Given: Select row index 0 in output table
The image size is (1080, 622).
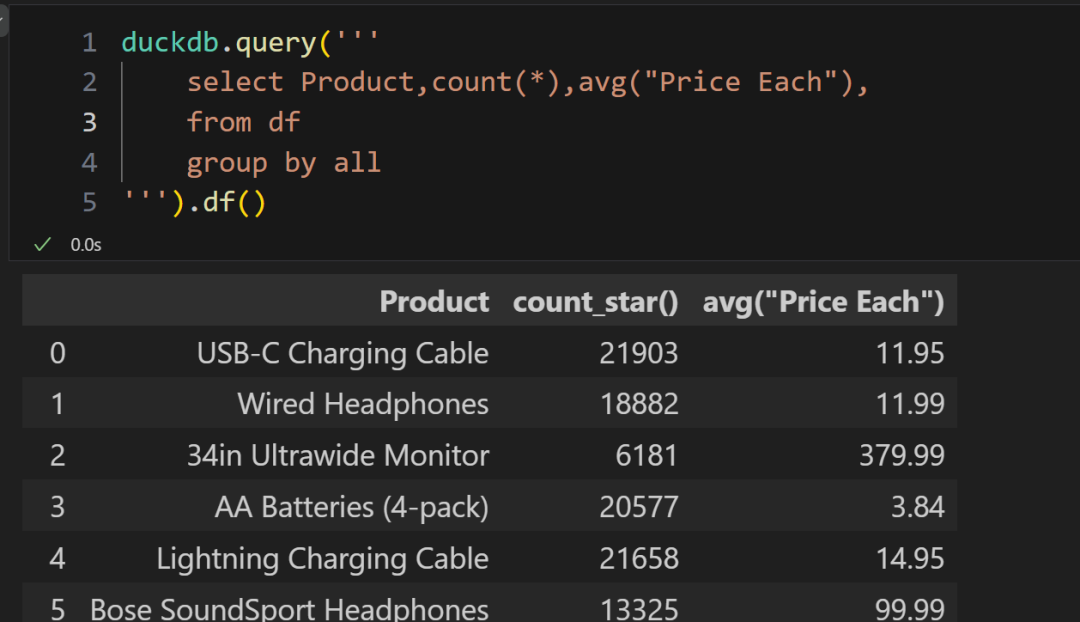Looking at the screenshot, I should (57, 353).
